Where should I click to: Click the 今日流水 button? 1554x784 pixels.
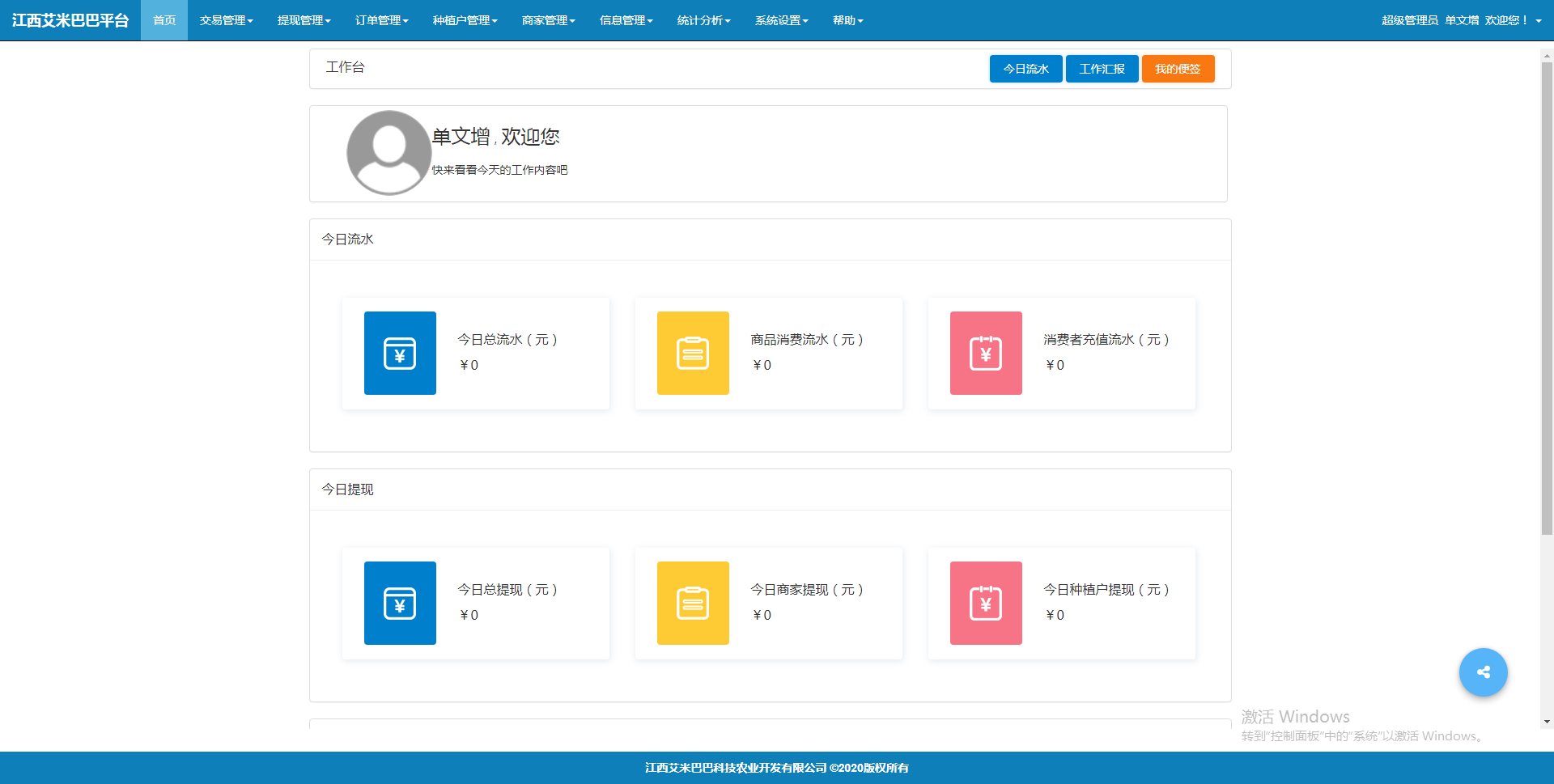(1025, 69)
